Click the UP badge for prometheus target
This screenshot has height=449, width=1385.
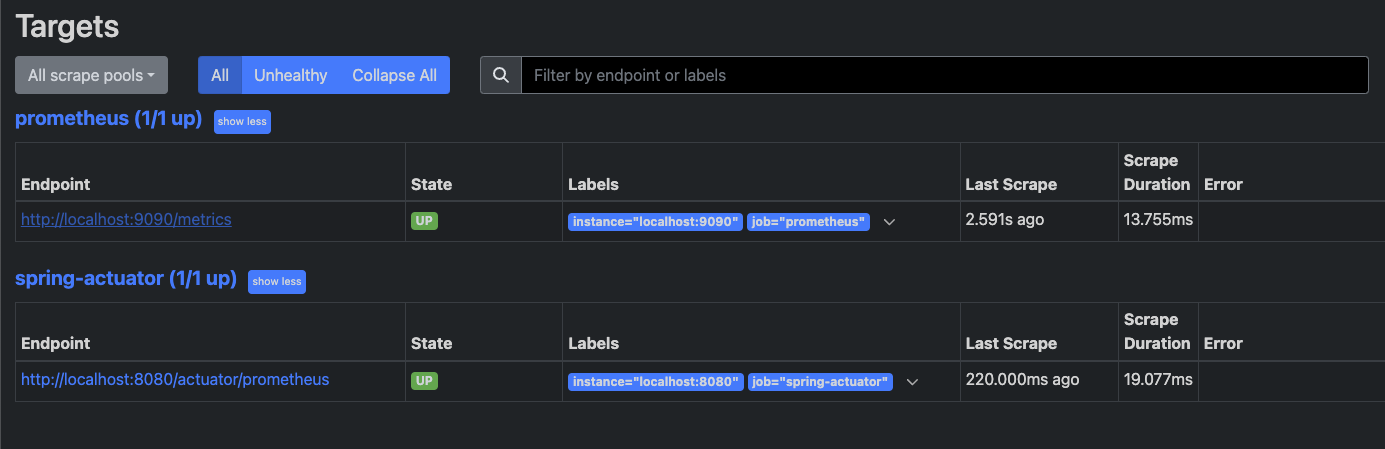[425, 220]
